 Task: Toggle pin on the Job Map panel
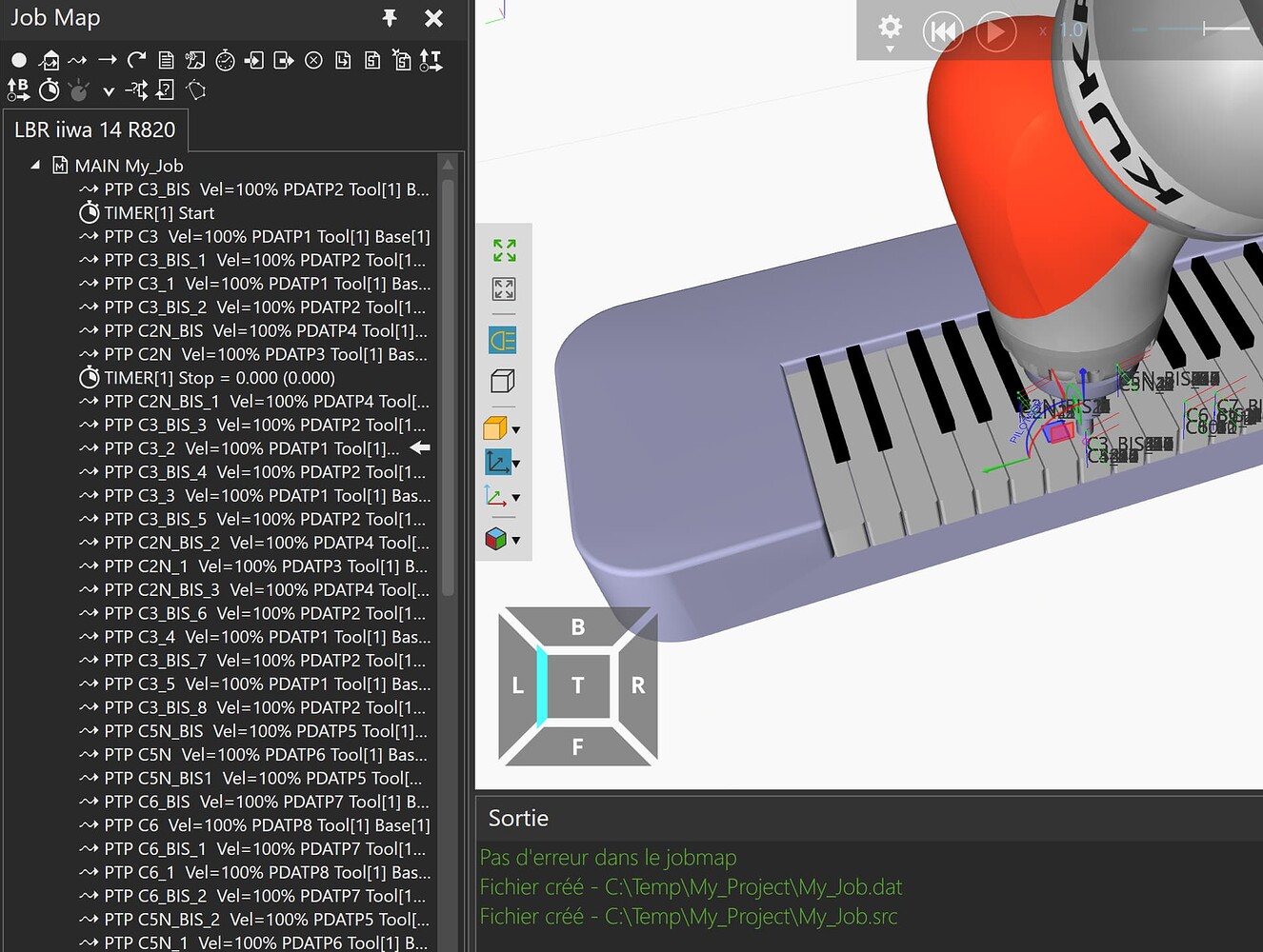click(x=389, y=18)
